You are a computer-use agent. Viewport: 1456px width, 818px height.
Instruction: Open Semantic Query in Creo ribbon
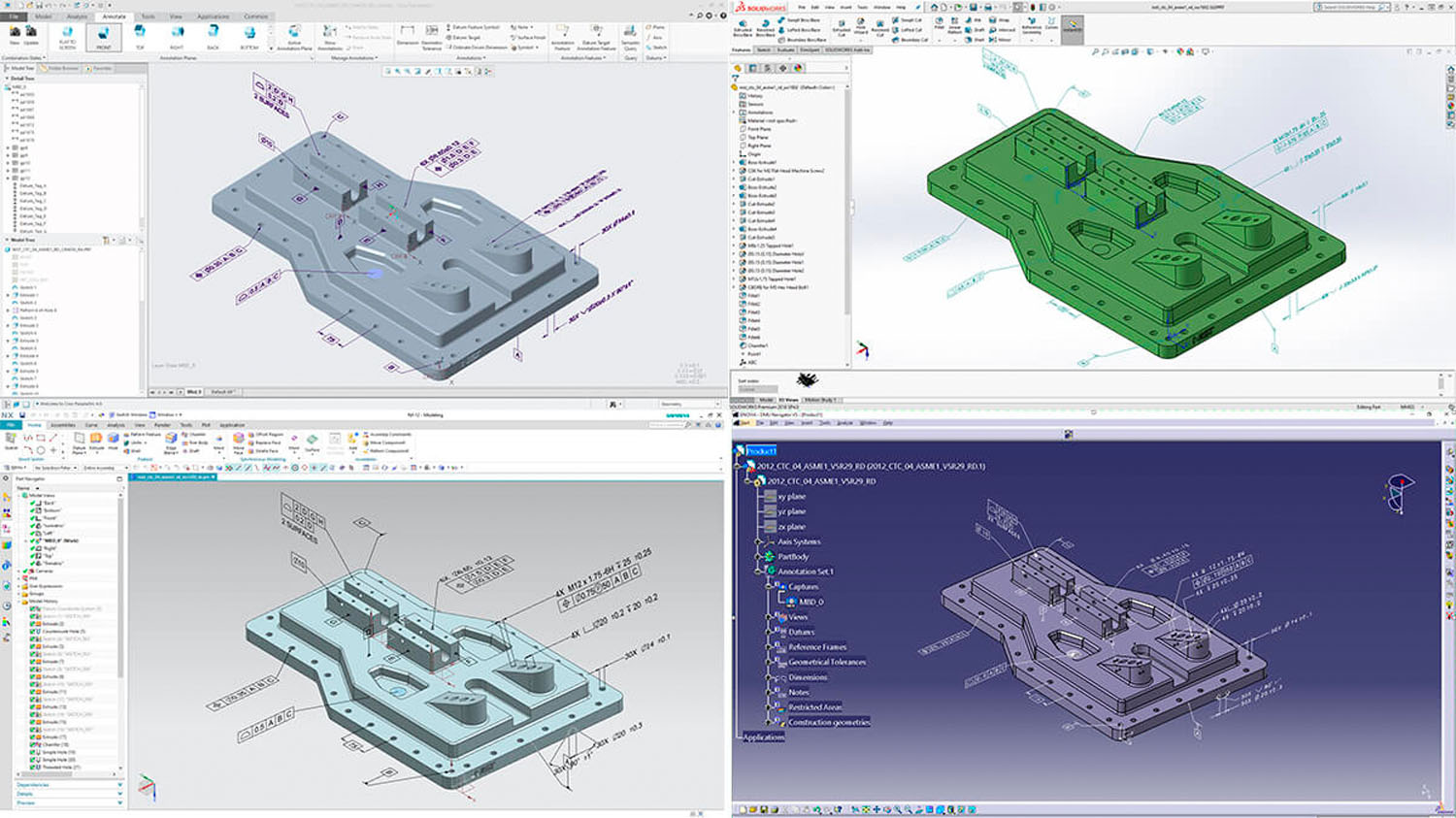[x=630, y=39]
